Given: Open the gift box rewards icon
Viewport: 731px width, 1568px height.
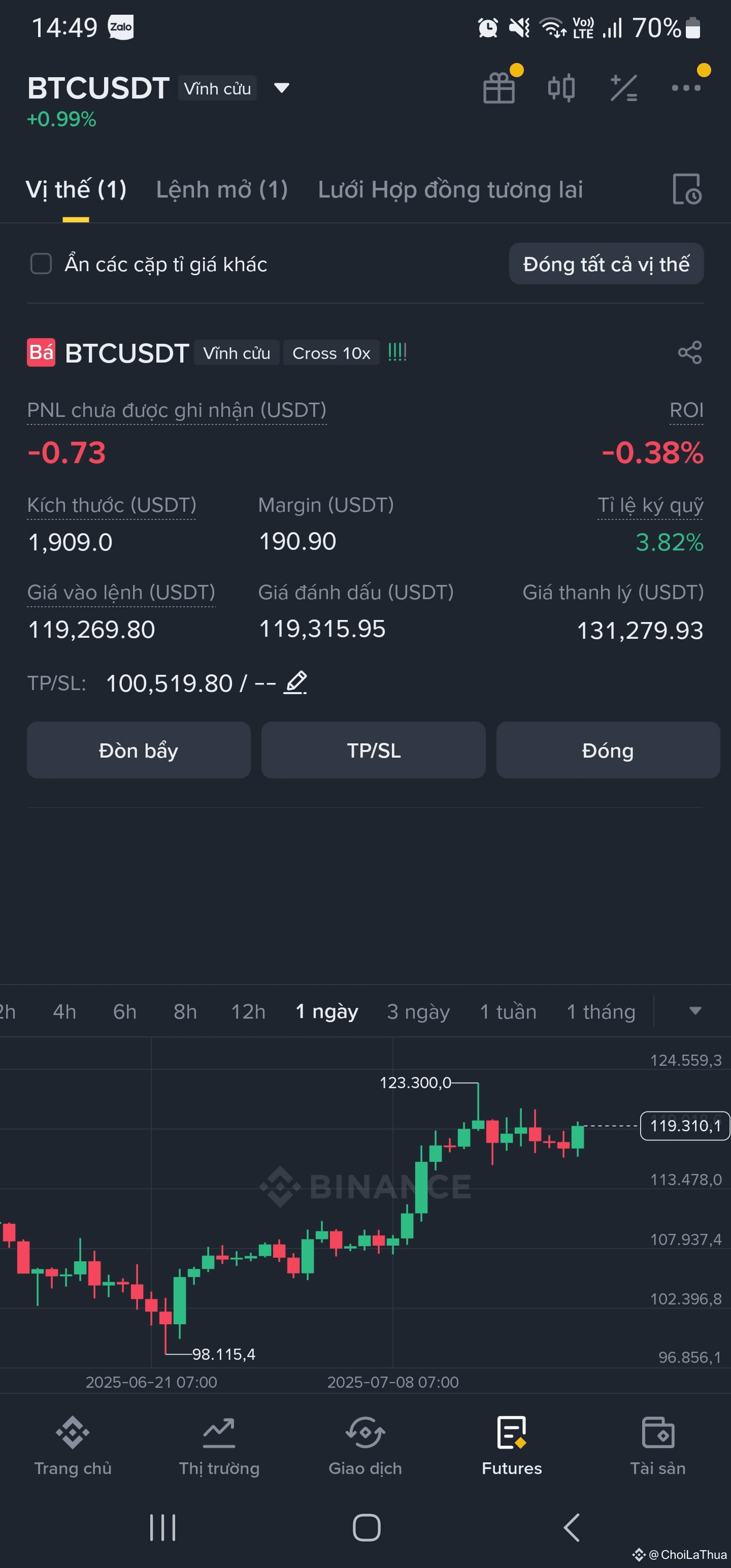Looking at the screenshot, I should coord(499,88).
